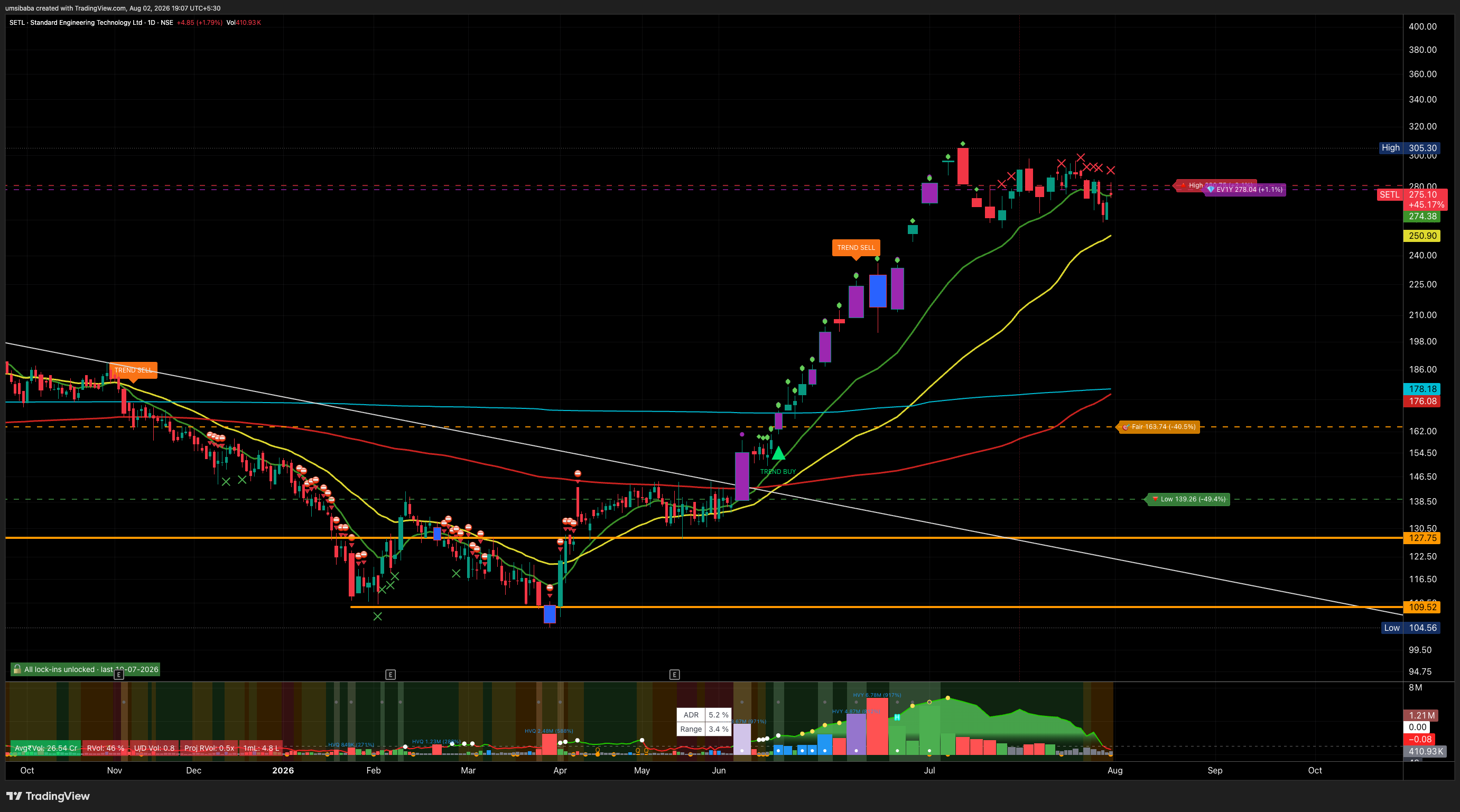
Task: Click the 'RVol: 46 %' stat
Action: [106, 748]
